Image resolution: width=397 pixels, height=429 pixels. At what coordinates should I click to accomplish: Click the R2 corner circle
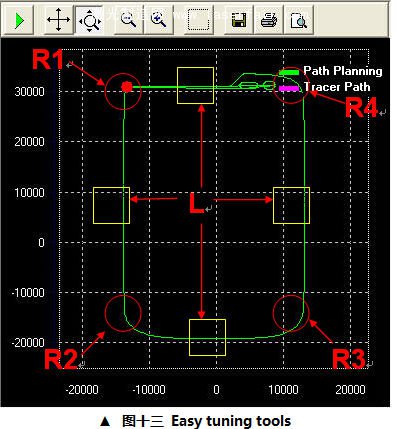tap(123, 313)
